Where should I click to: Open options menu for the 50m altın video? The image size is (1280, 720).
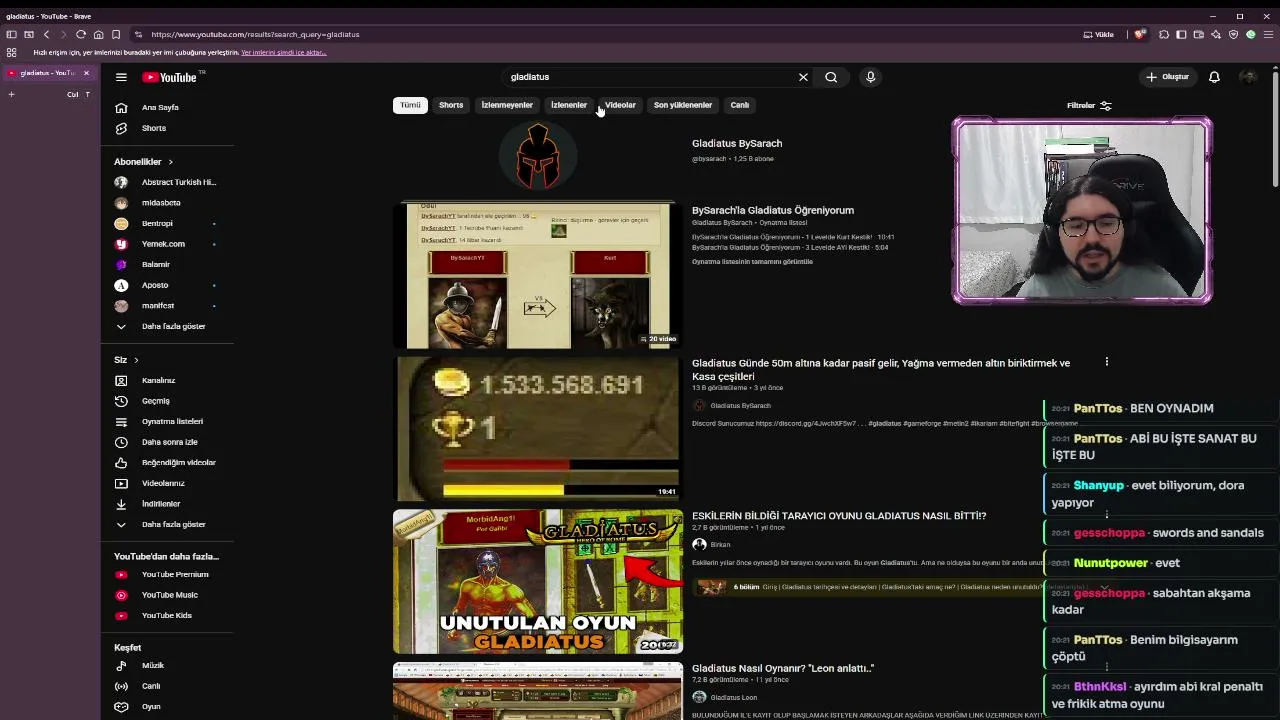point(1106,362)
